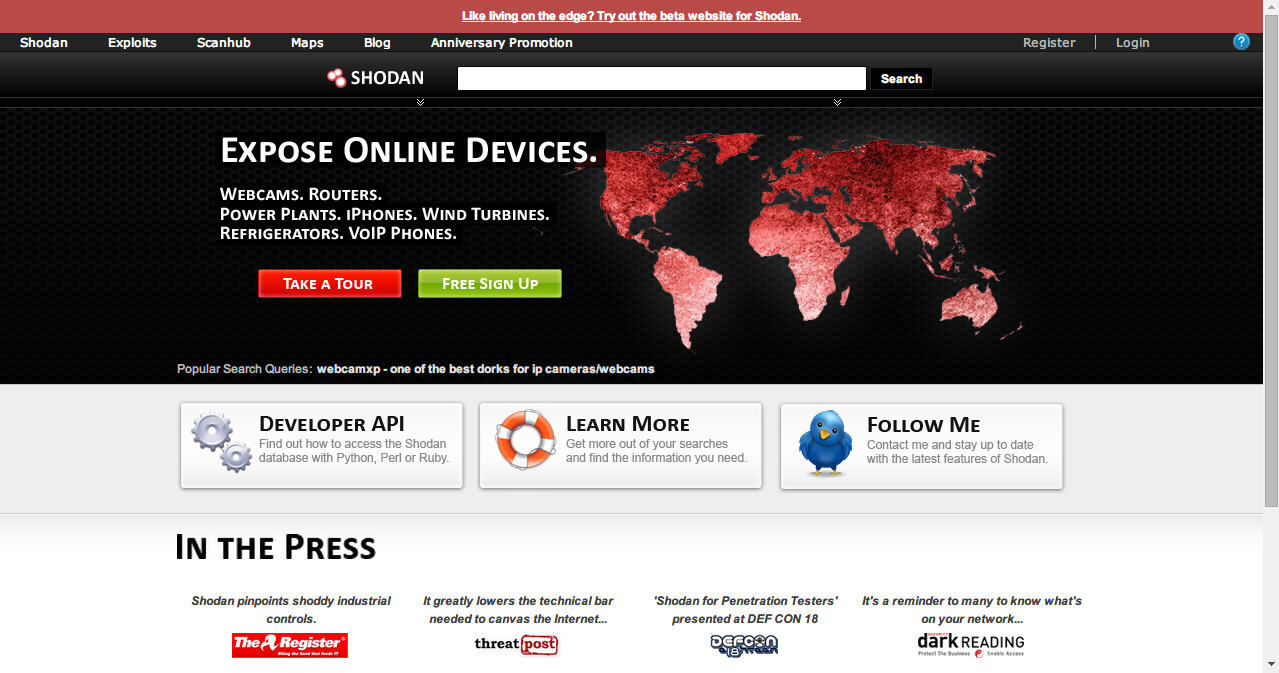The height and width of the screenshot is (673, 1279).
Task: Open Maps in the navigation bar
Action: pos(307,43)
